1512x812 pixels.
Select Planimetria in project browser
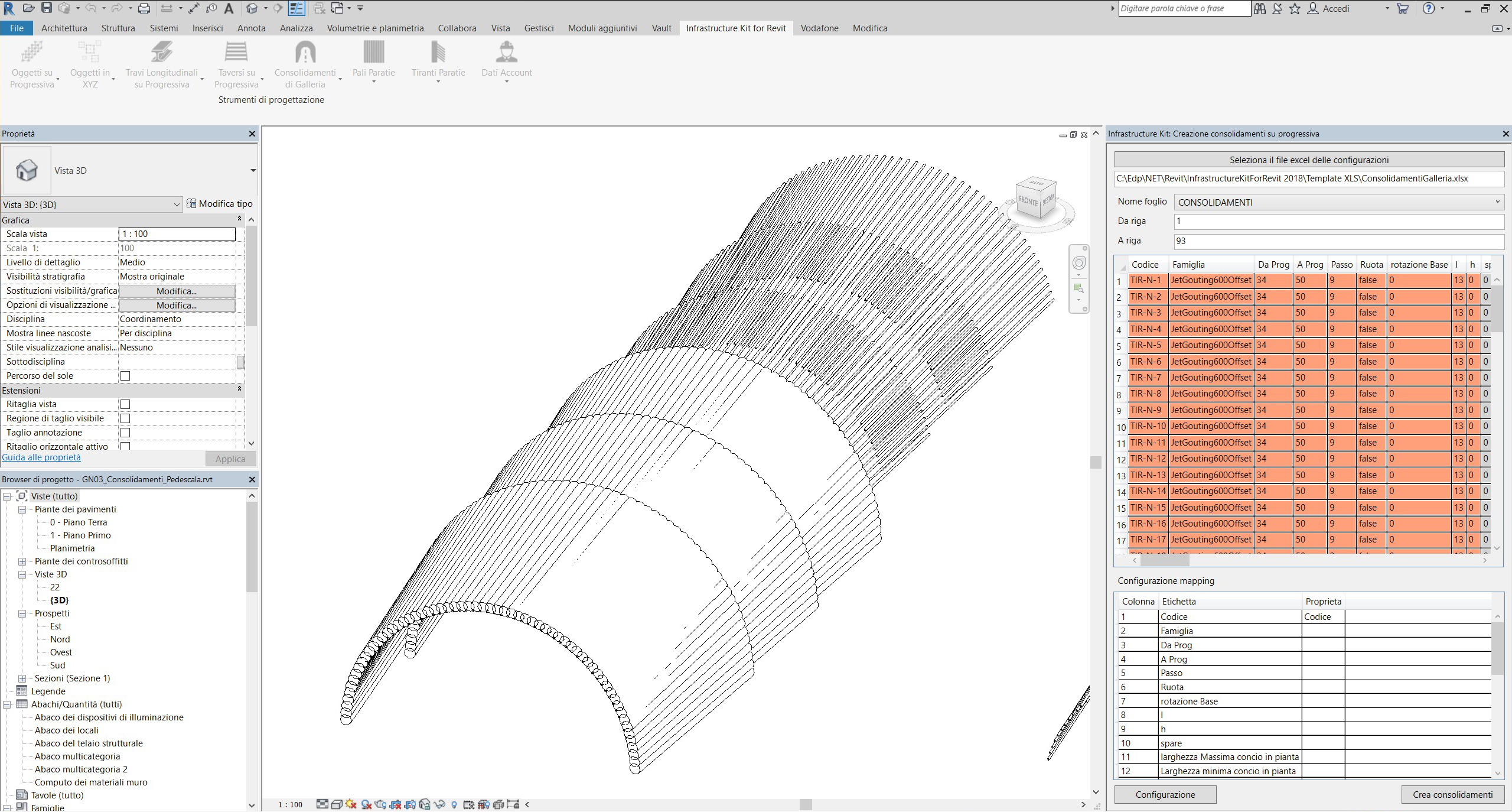(72, 548)
